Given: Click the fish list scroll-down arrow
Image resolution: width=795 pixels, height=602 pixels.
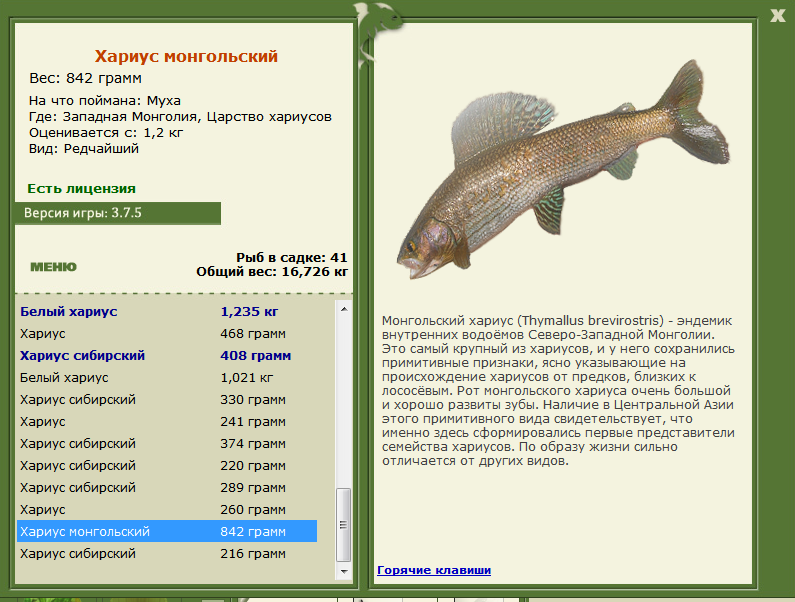Looking at the screenshot, I should tap(344, 572).
